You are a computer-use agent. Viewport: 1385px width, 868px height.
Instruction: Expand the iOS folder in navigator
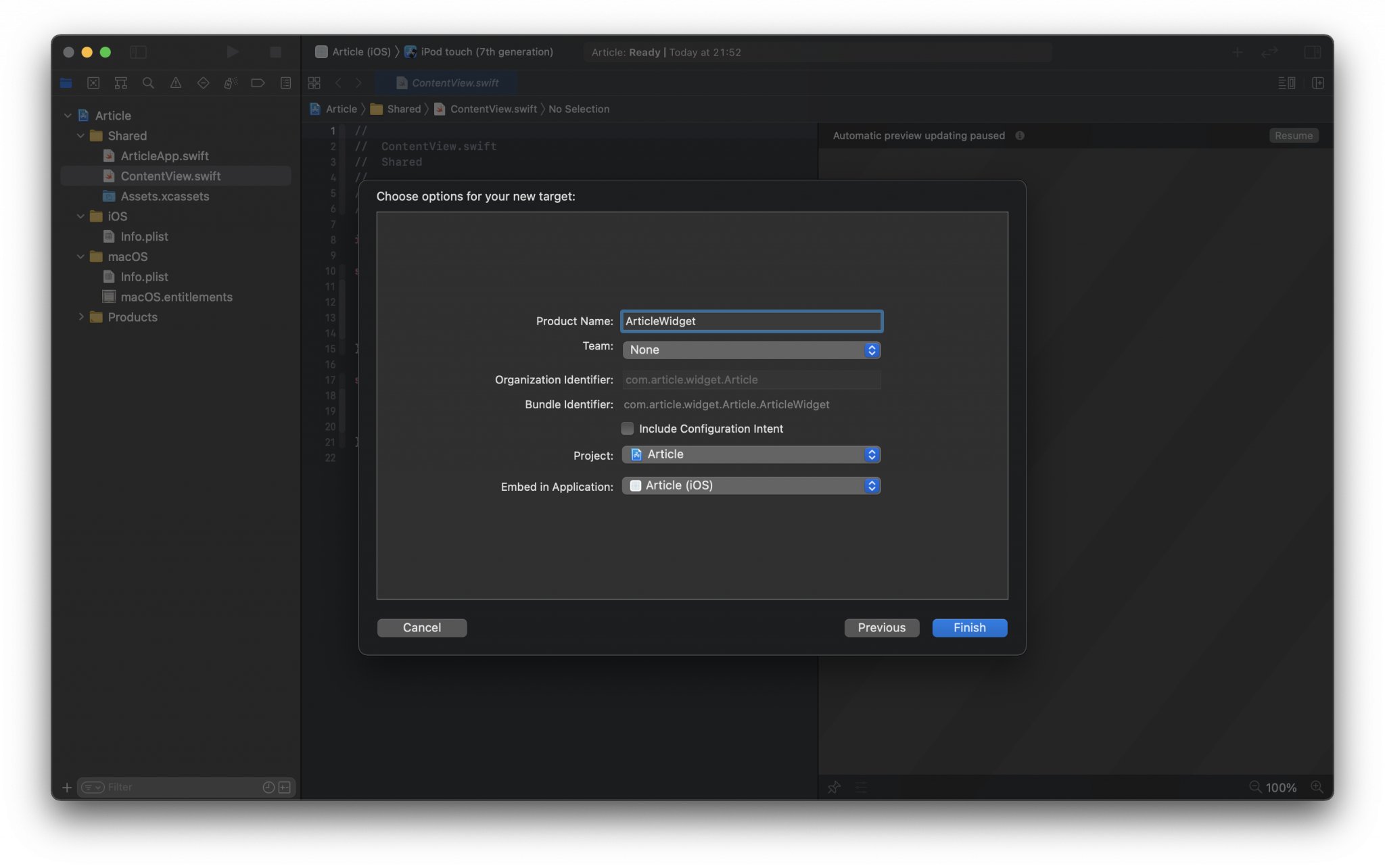80,216
